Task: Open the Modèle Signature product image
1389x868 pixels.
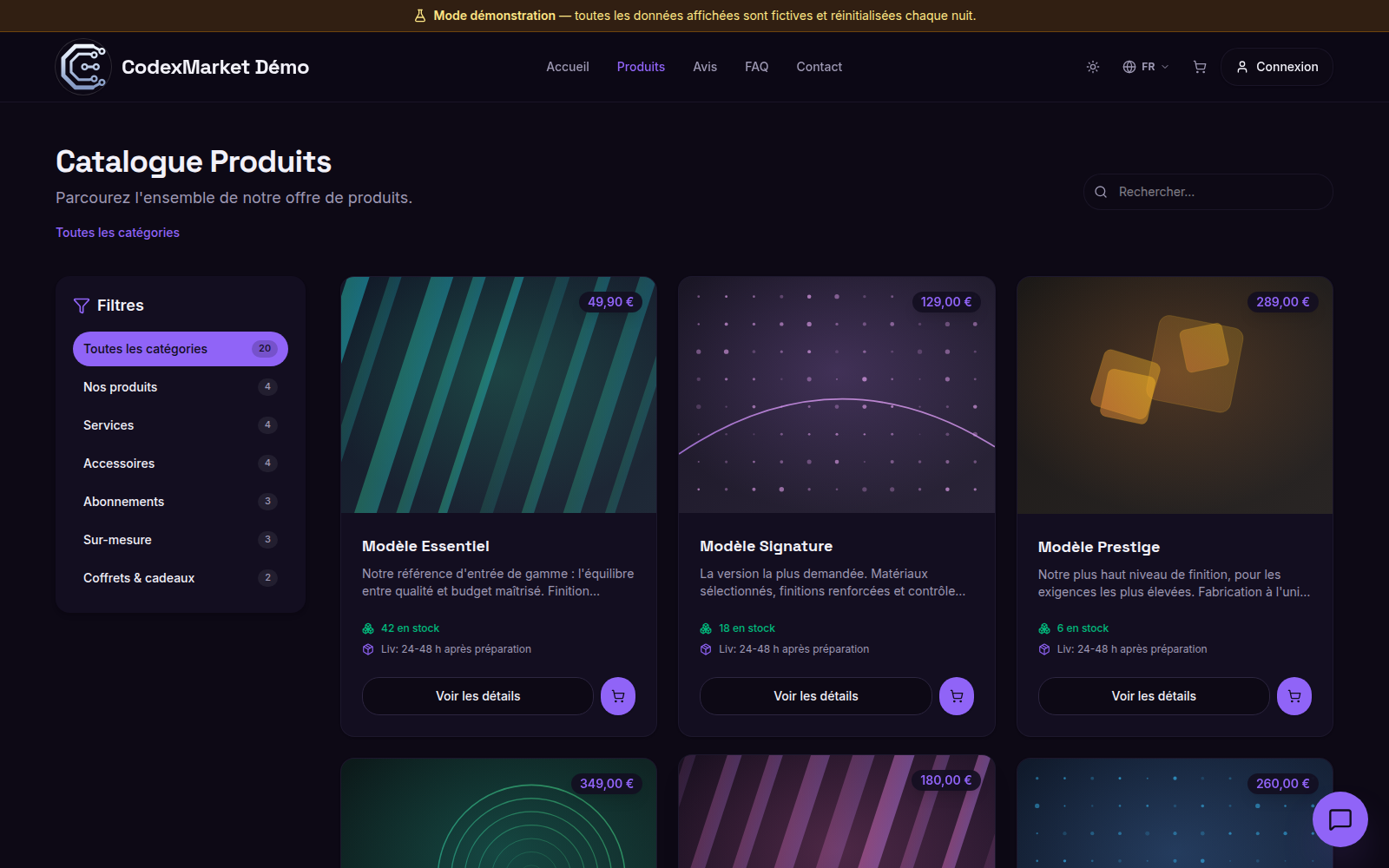Action: (x=837, y=395)
